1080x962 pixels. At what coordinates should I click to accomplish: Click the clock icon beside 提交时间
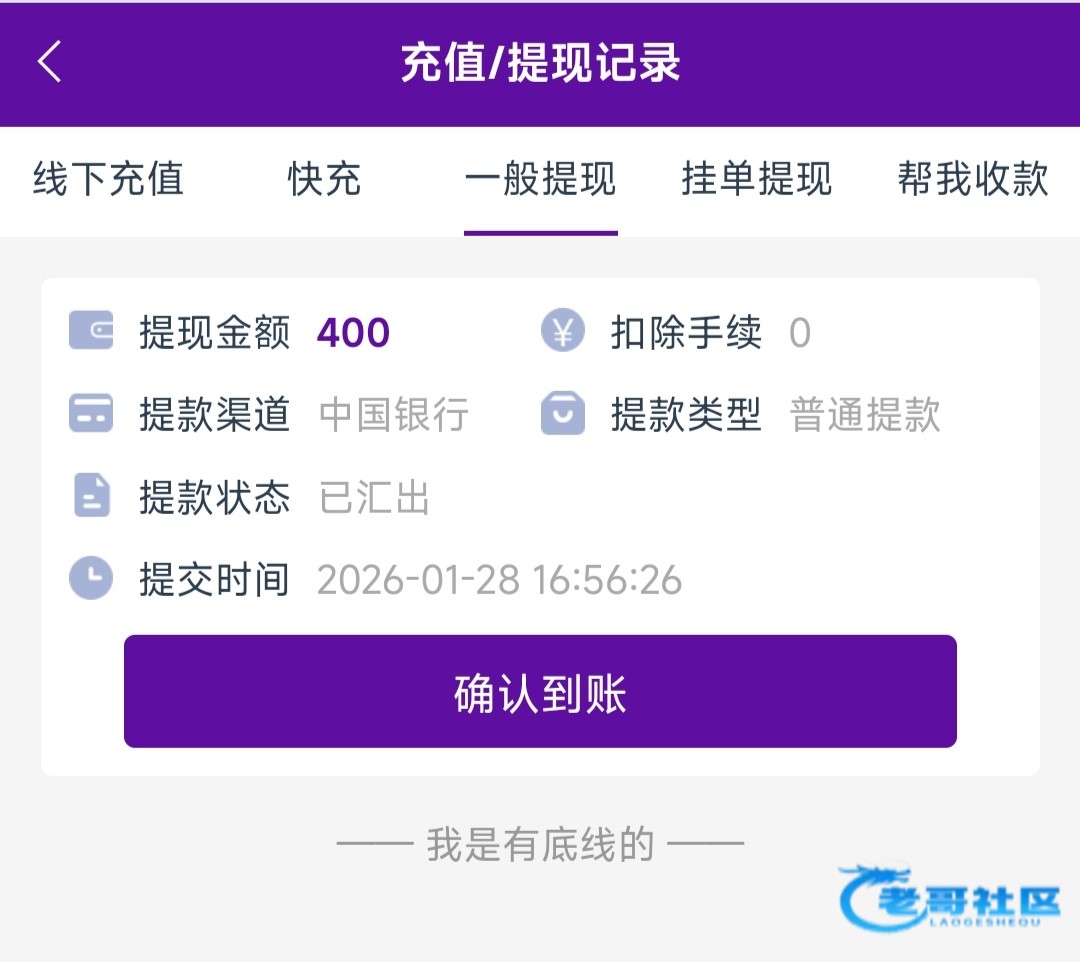pos(91,578)
